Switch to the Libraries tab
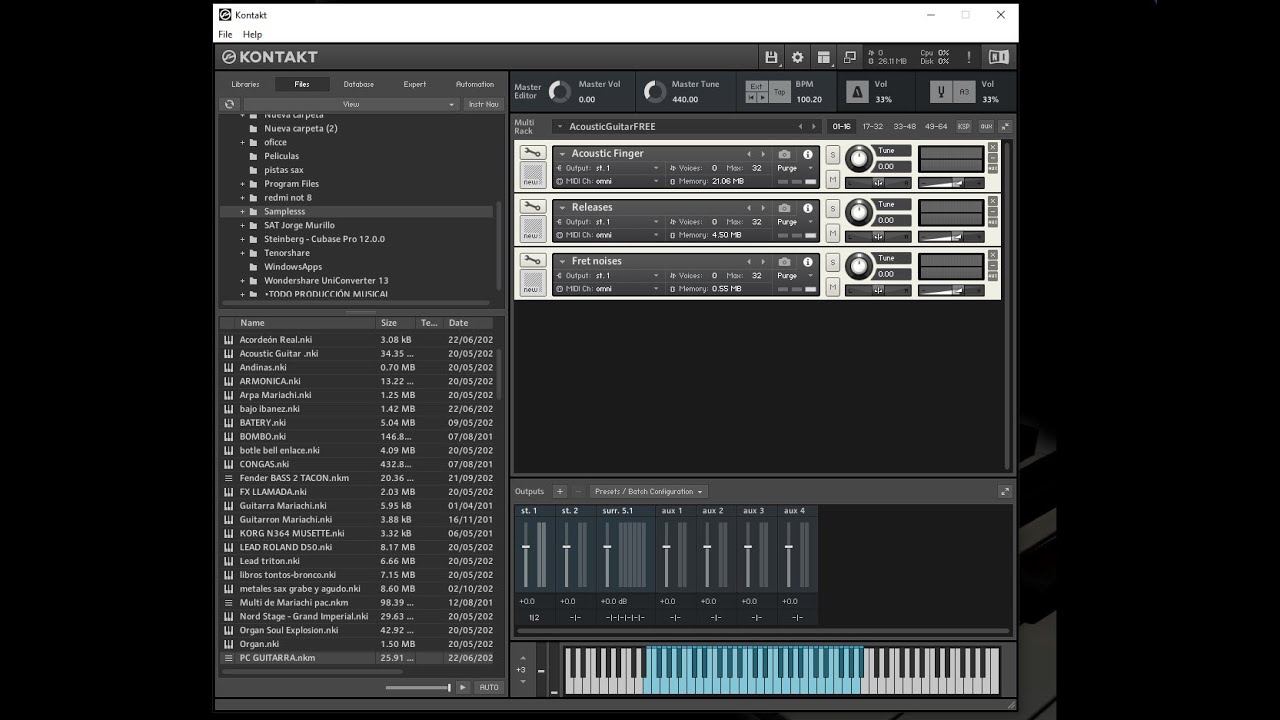1280x720 pixels. (x=245, y=84)
